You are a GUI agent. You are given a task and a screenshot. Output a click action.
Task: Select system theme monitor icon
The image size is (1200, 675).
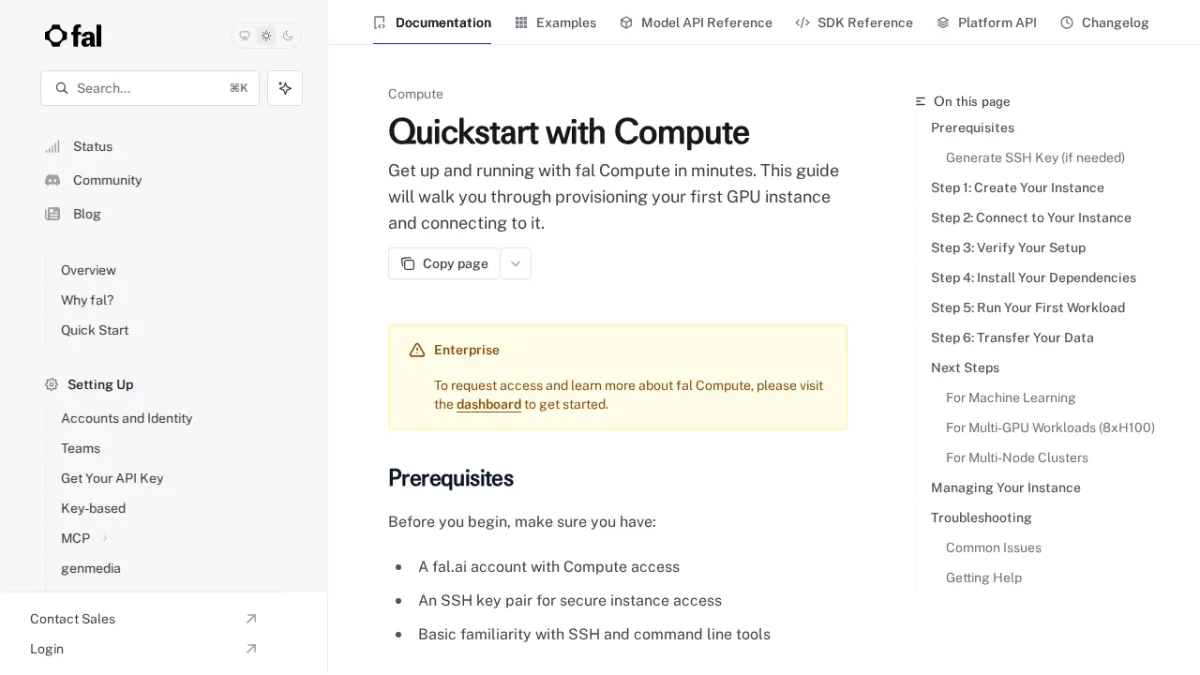click(244, 36)
